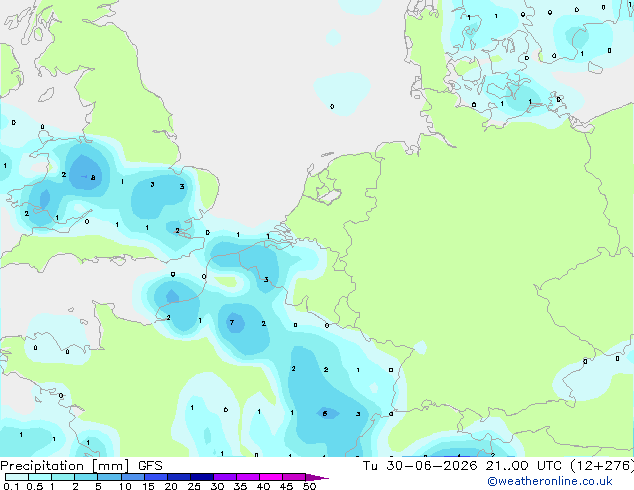The image size is (634, 490).
Task: Select the 30–35 mm purple legend swatch
Action: tap(225, 477)
